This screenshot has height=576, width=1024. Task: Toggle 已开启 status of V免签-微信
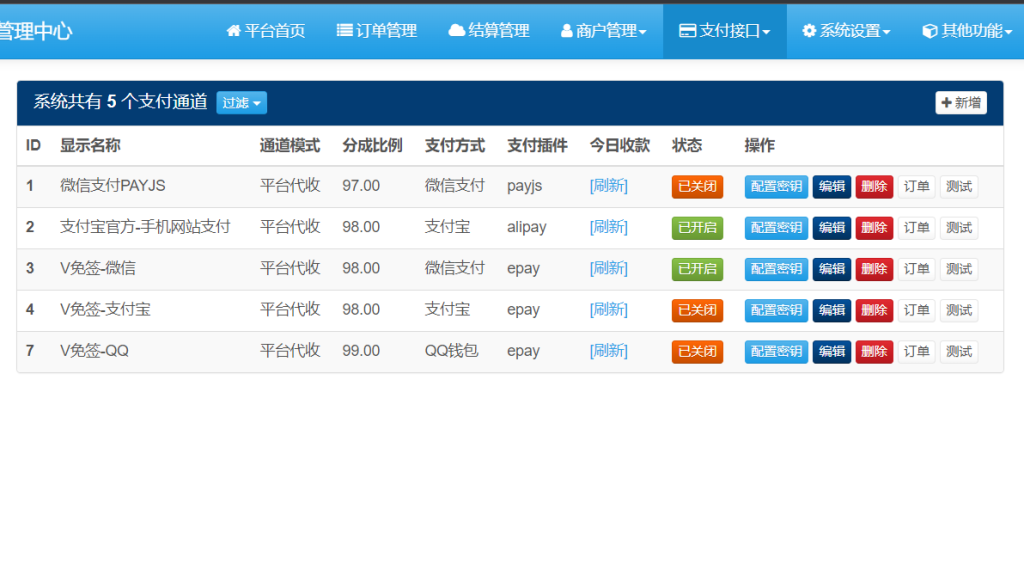(697, 269)
